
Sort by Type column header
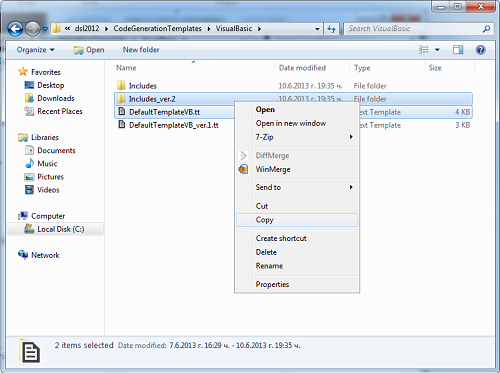pyautogui.click(x=362, y=68)
